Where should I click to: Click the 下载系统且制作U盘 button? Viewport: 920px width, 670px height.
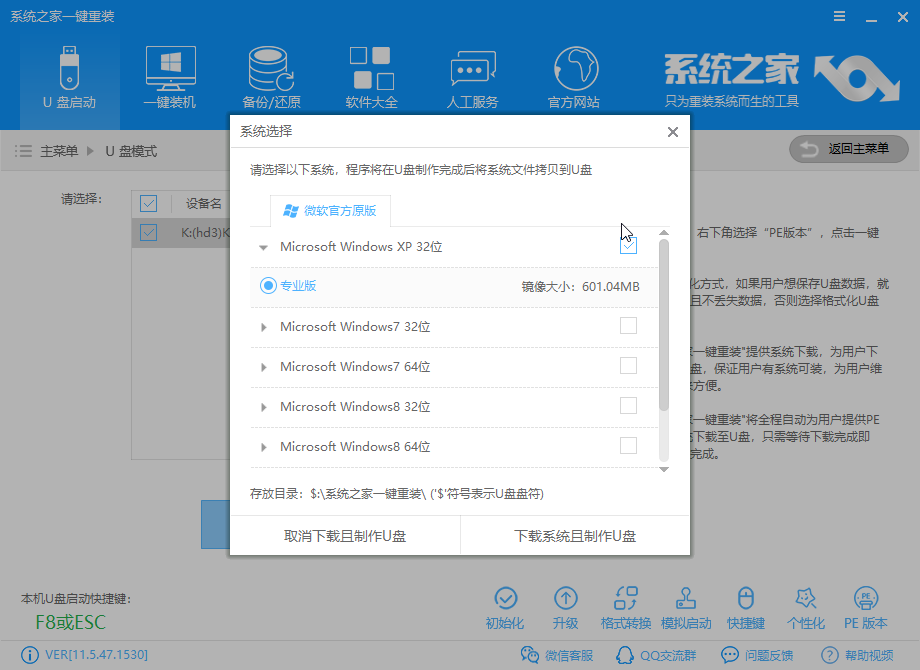(574, 537)
